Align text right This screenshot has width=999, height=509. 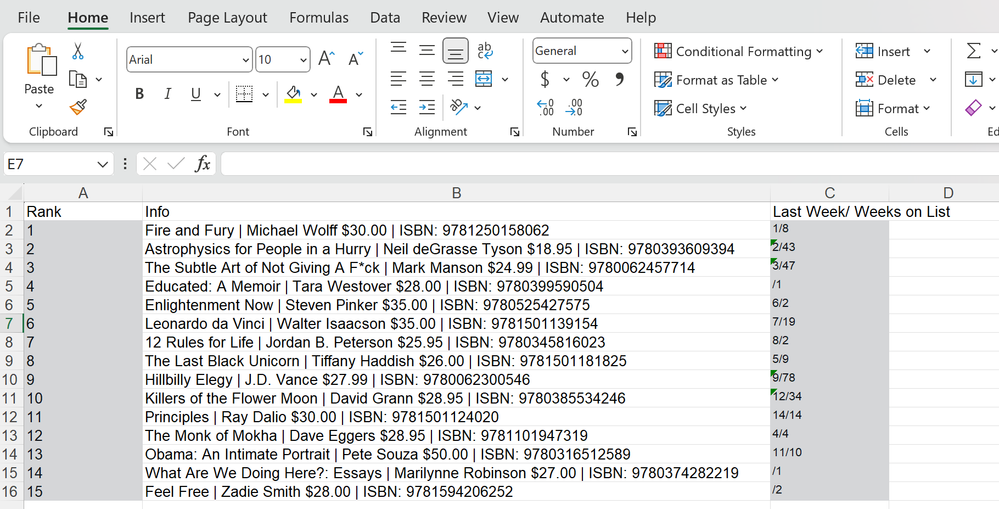(x=455, y=79)
